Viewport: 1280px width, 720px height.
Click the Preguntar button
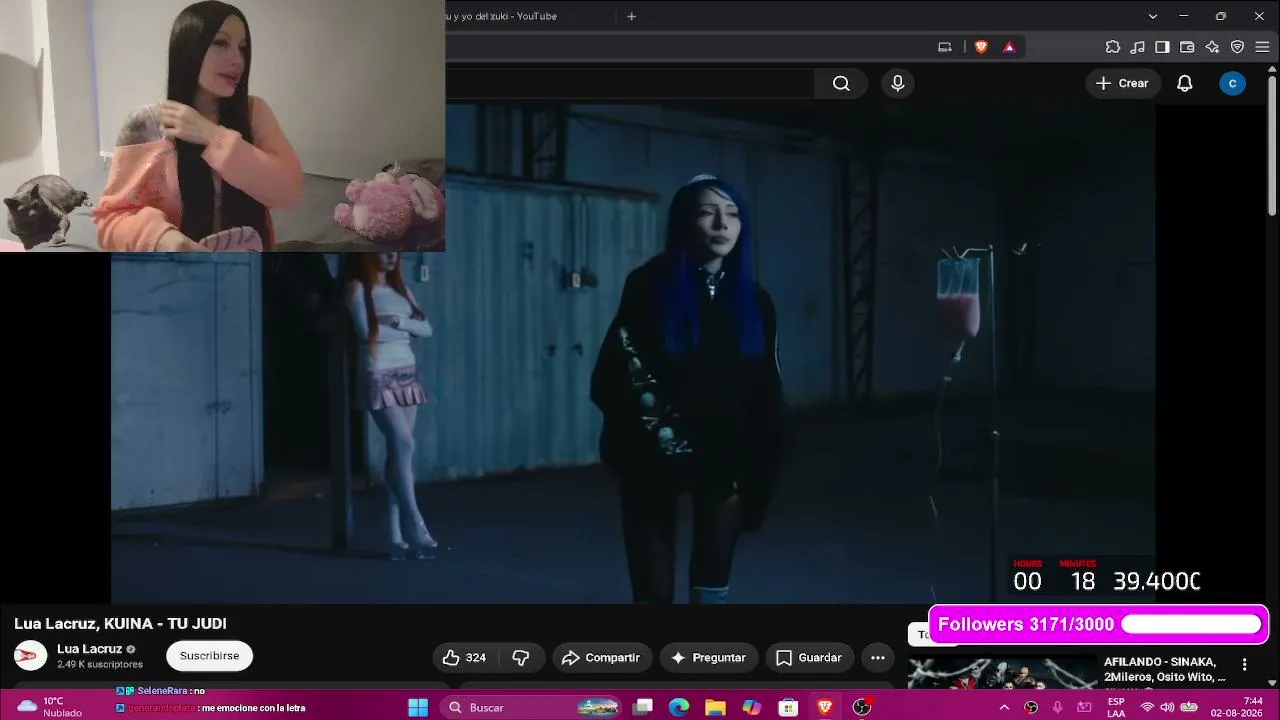pyautogui.click(x=708, y=657)
